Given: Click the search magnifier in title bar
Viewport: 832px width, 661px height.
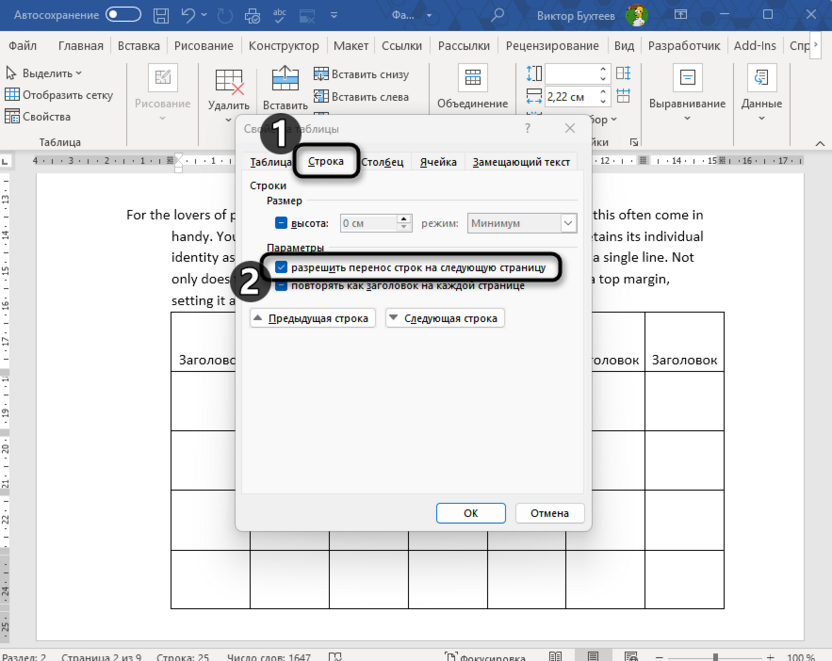Looking at the screenshot, I should pyautogui.click(x=497, y=15).
